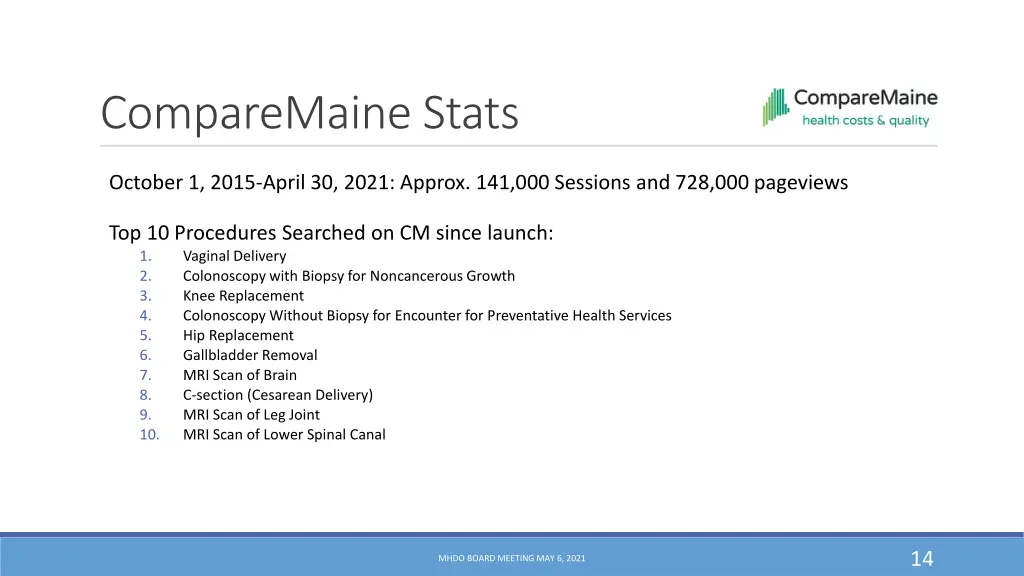Screen dimensions: 1024x576
Task: Click the 'MRI Scan of Leg Joint' entry
Action: [x=251, y=415]
